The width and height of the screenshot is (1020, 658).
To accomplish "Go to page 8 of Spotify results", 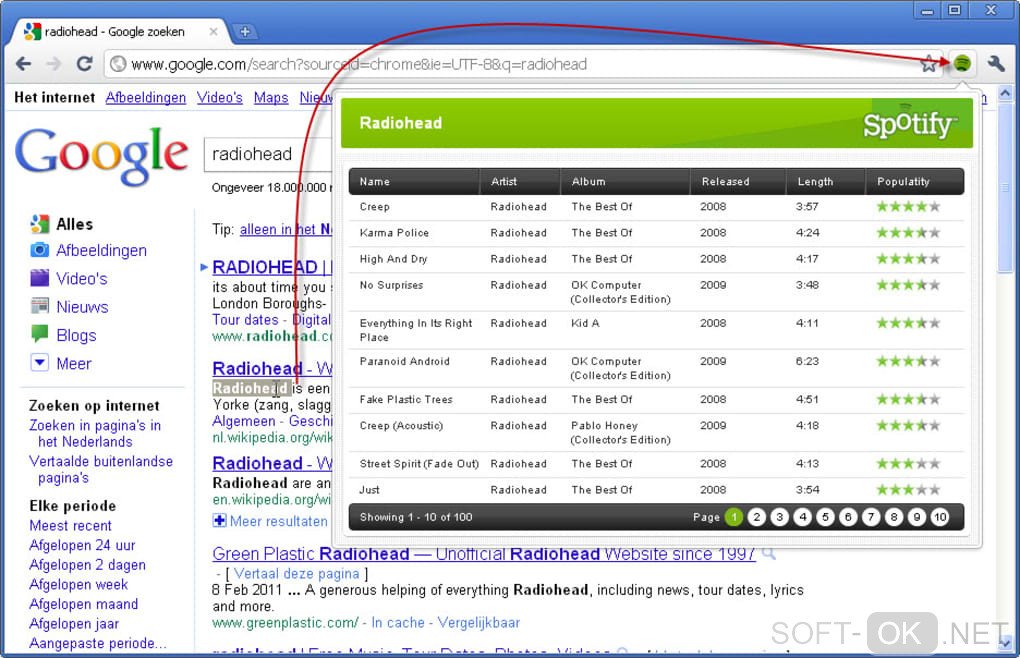I will pos(894,518).
